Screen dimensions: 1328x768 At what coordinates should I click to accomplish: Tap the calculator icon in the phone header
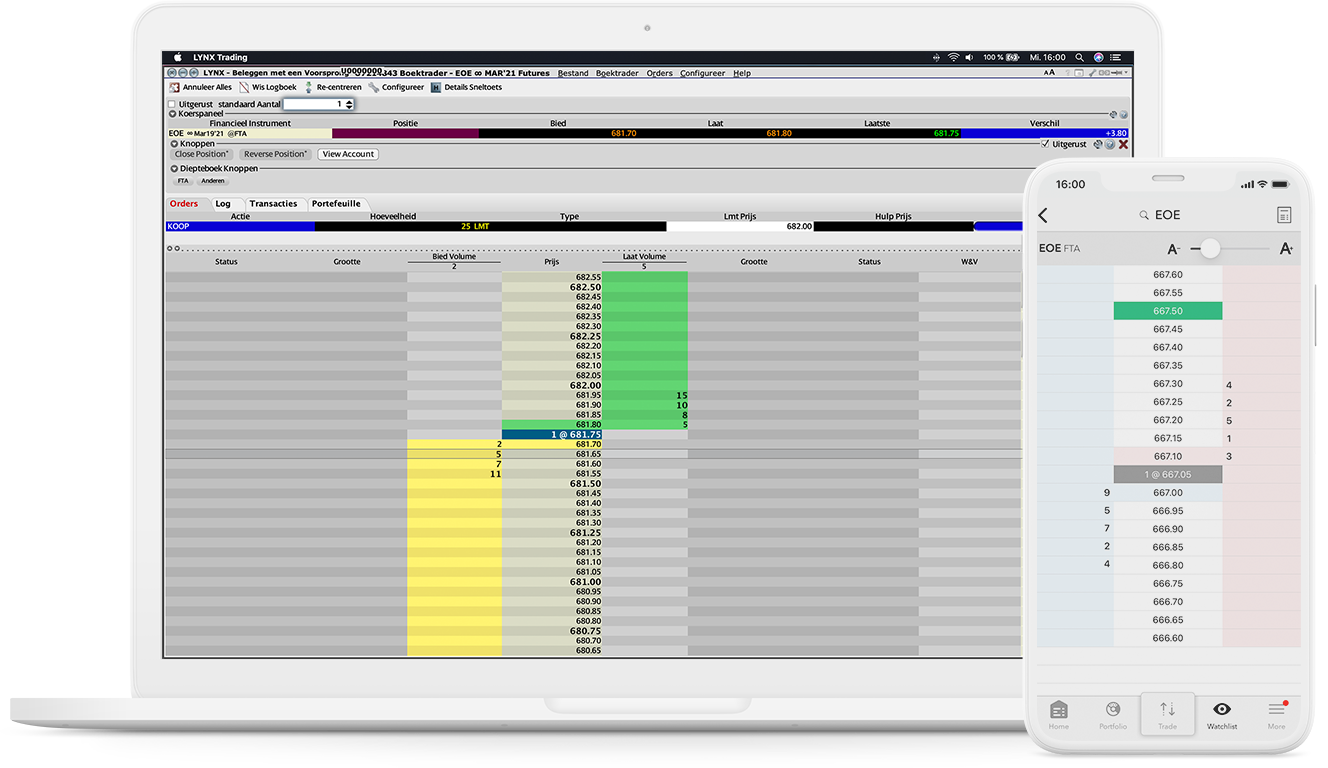[x=1284, y=215]
